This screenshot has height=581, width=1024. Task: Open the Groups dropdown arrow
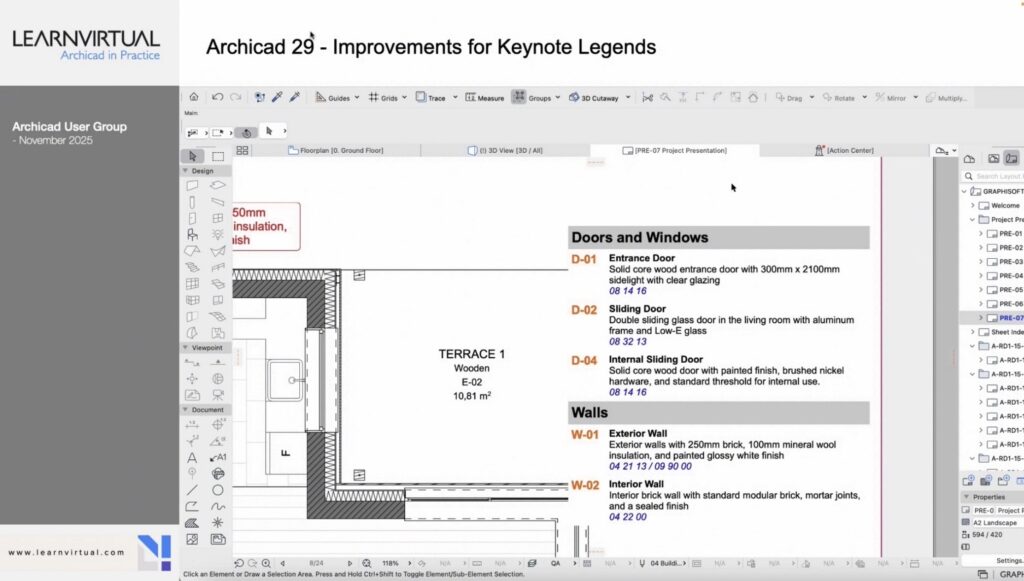(558, 97)
